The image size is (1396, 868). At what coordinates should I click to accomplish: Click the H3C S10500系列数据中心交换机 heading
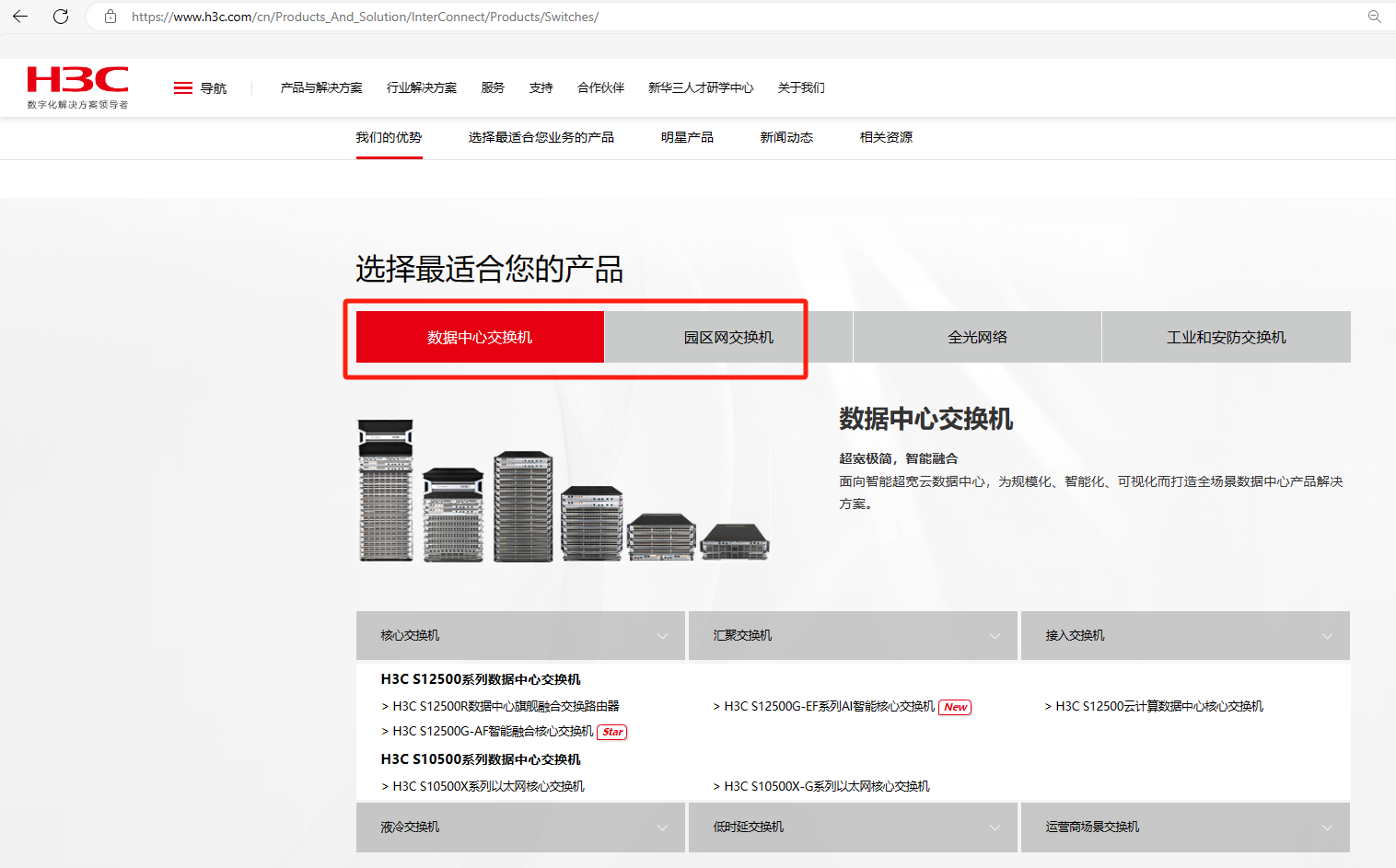pos(481,759)
